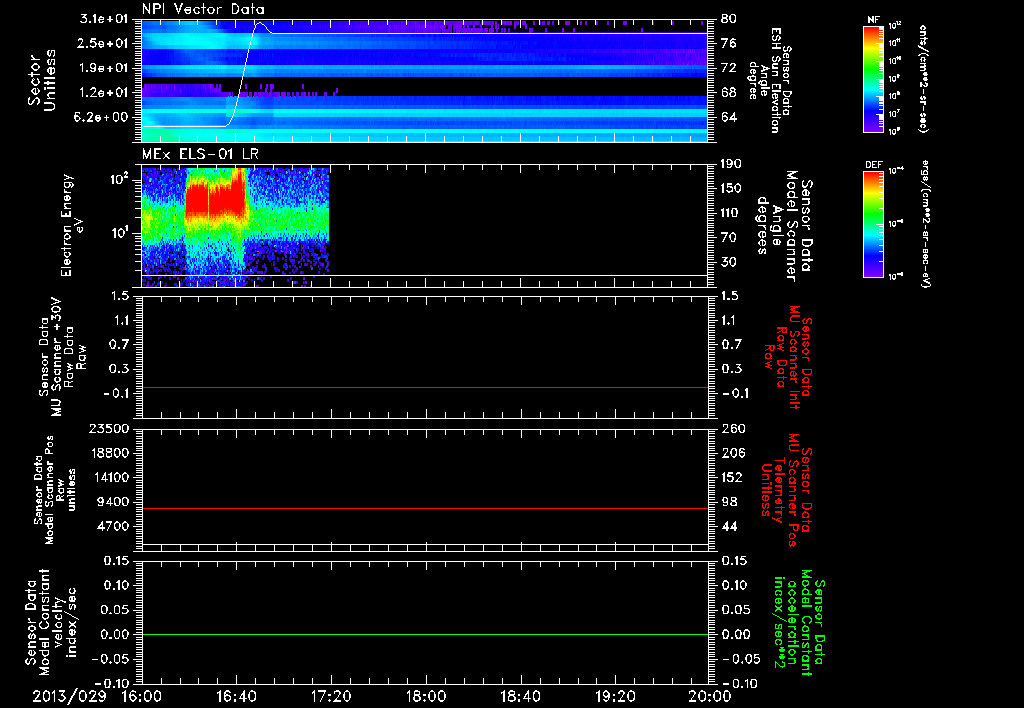
Task: Click the 'Sector Unitless' axis title
Action: (x=41, y=80)
